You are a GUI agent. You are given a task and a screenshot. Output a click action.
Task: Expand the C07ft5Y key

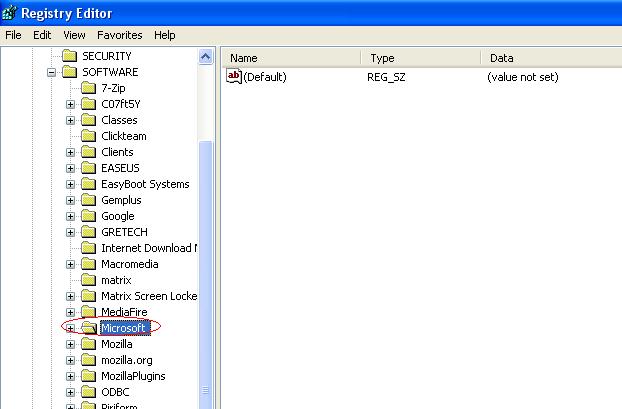71,104
